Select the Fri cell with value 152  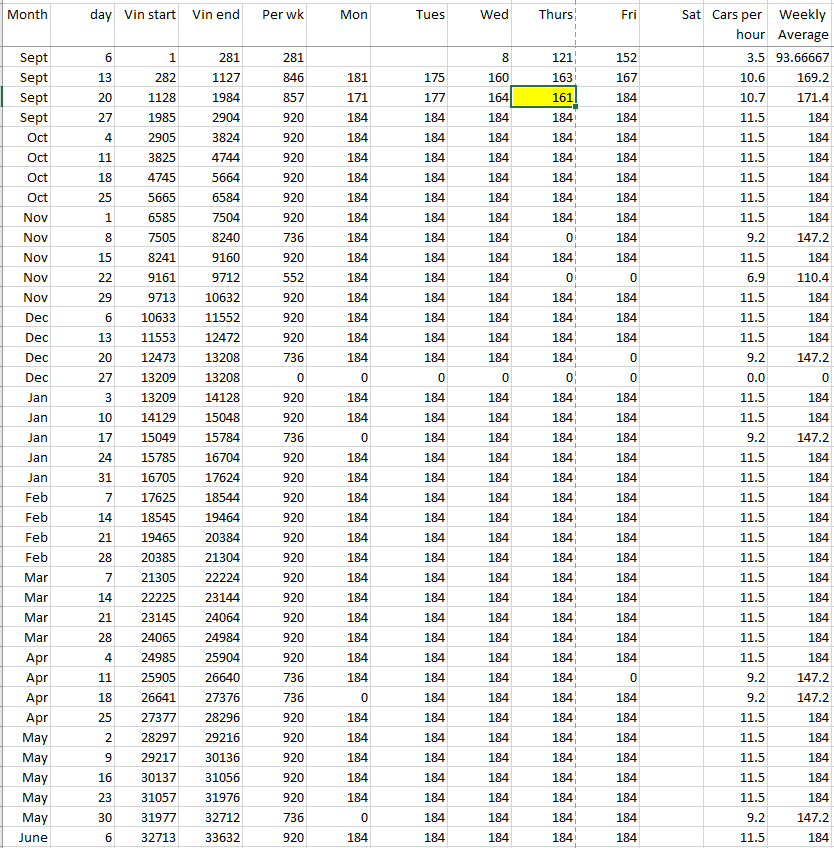click(608, 57)
